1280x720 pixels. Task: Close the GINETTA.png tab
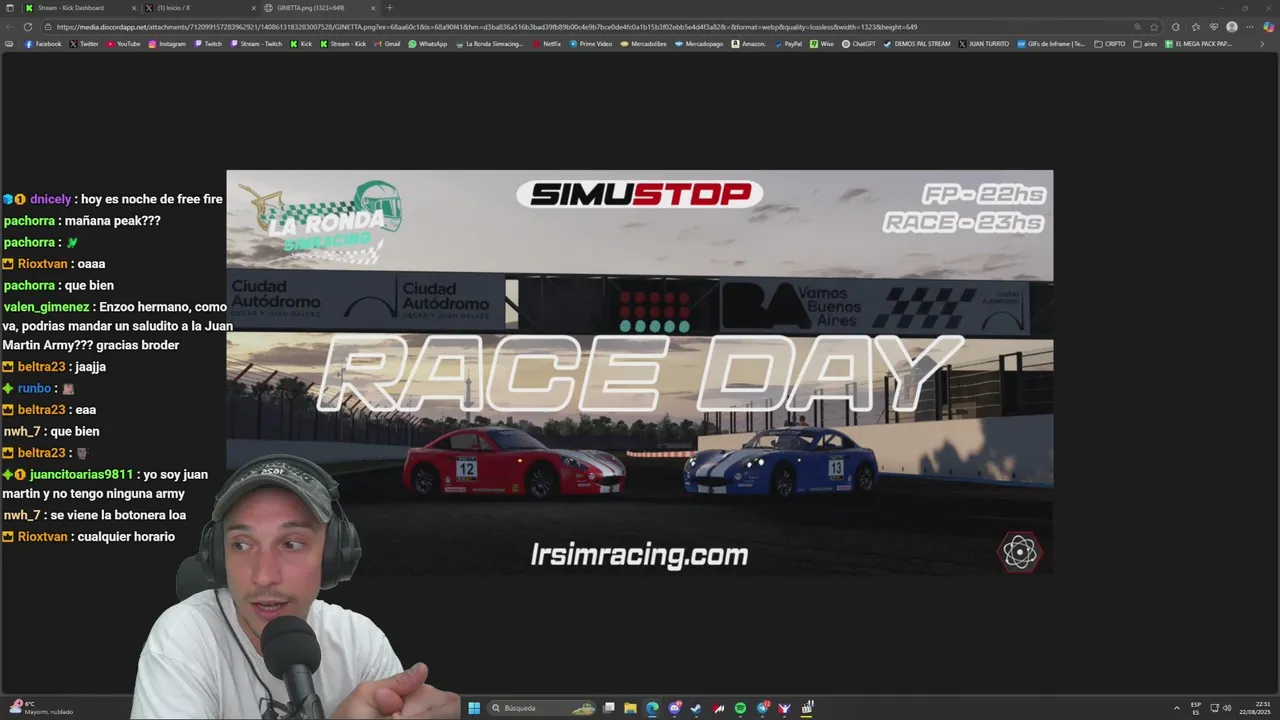[x=373, y=8]
